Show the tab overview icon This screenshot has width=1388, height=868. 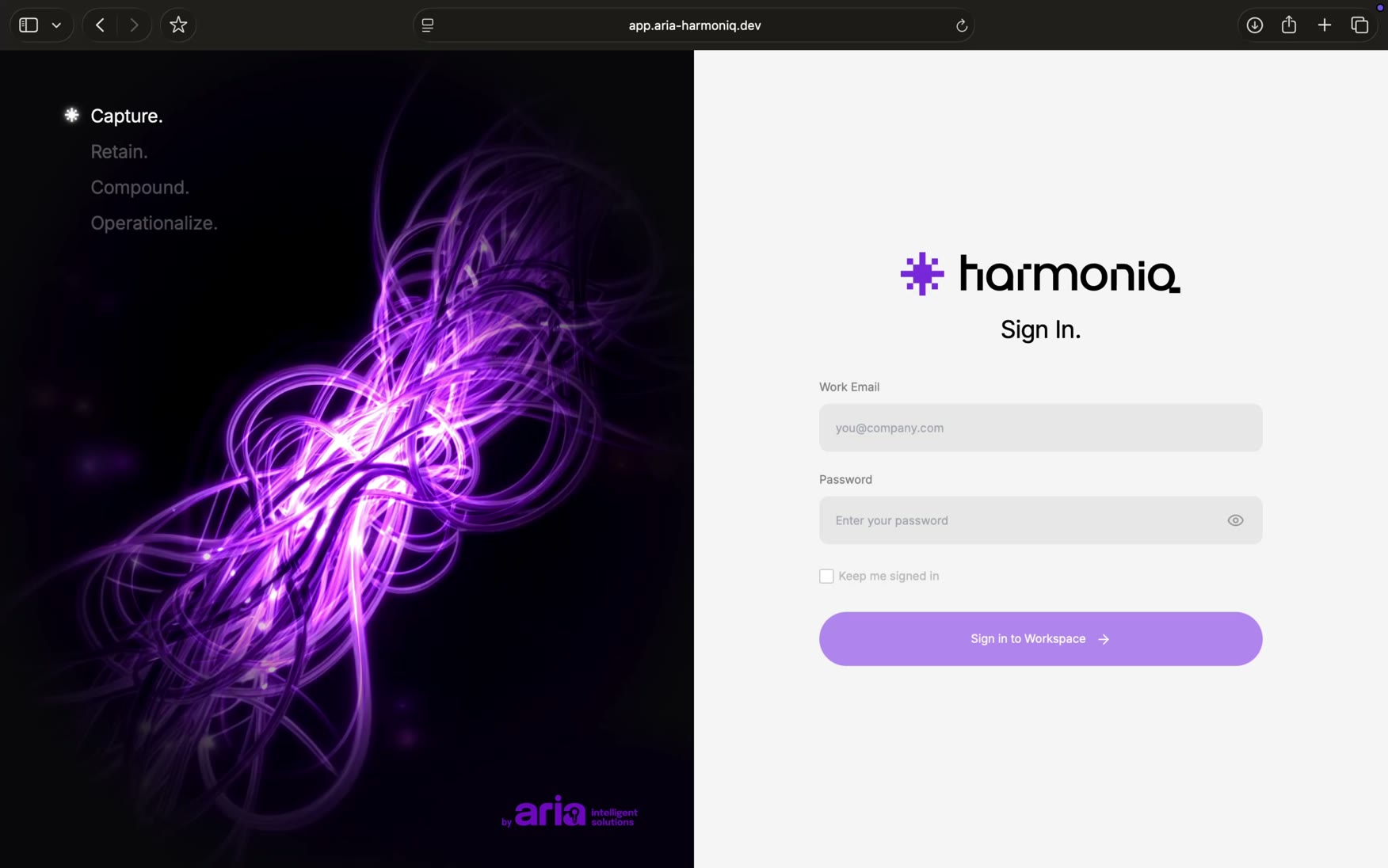click(1359, 25)
